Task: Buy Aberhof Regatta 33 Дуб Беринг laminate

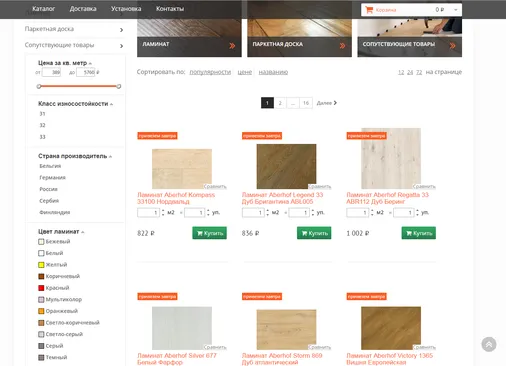Action: pos(419,233)
